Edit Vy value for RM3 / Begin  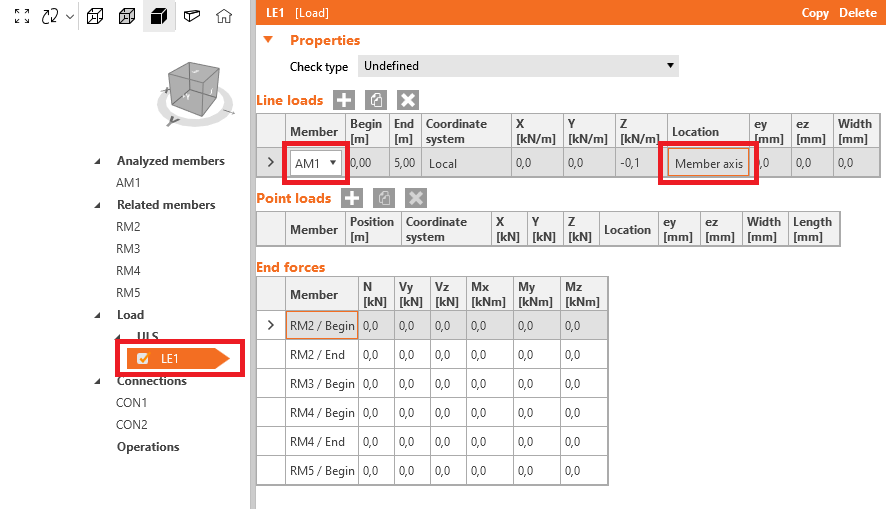[412, 384]
